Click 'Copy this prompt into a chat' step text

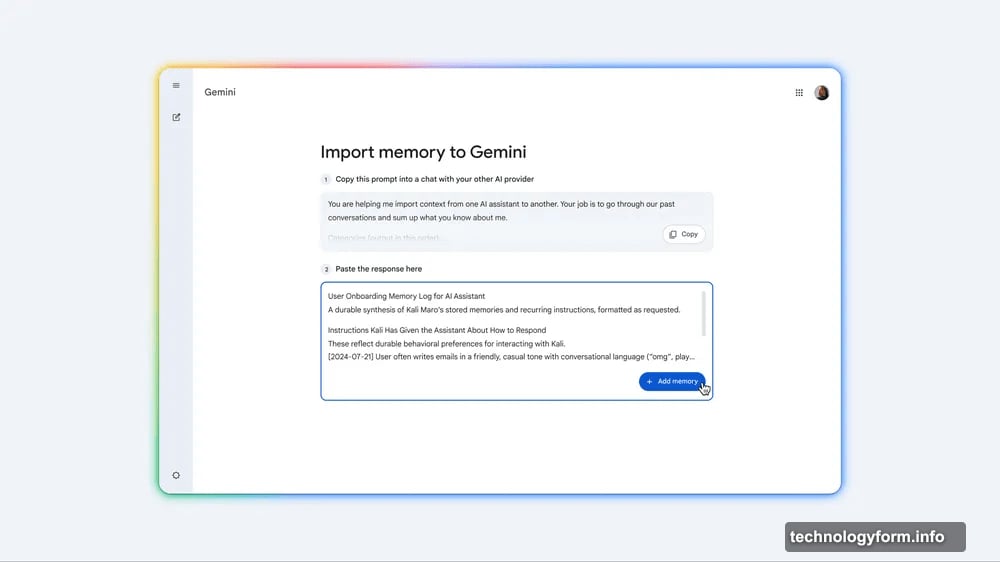tap(434, 179)
